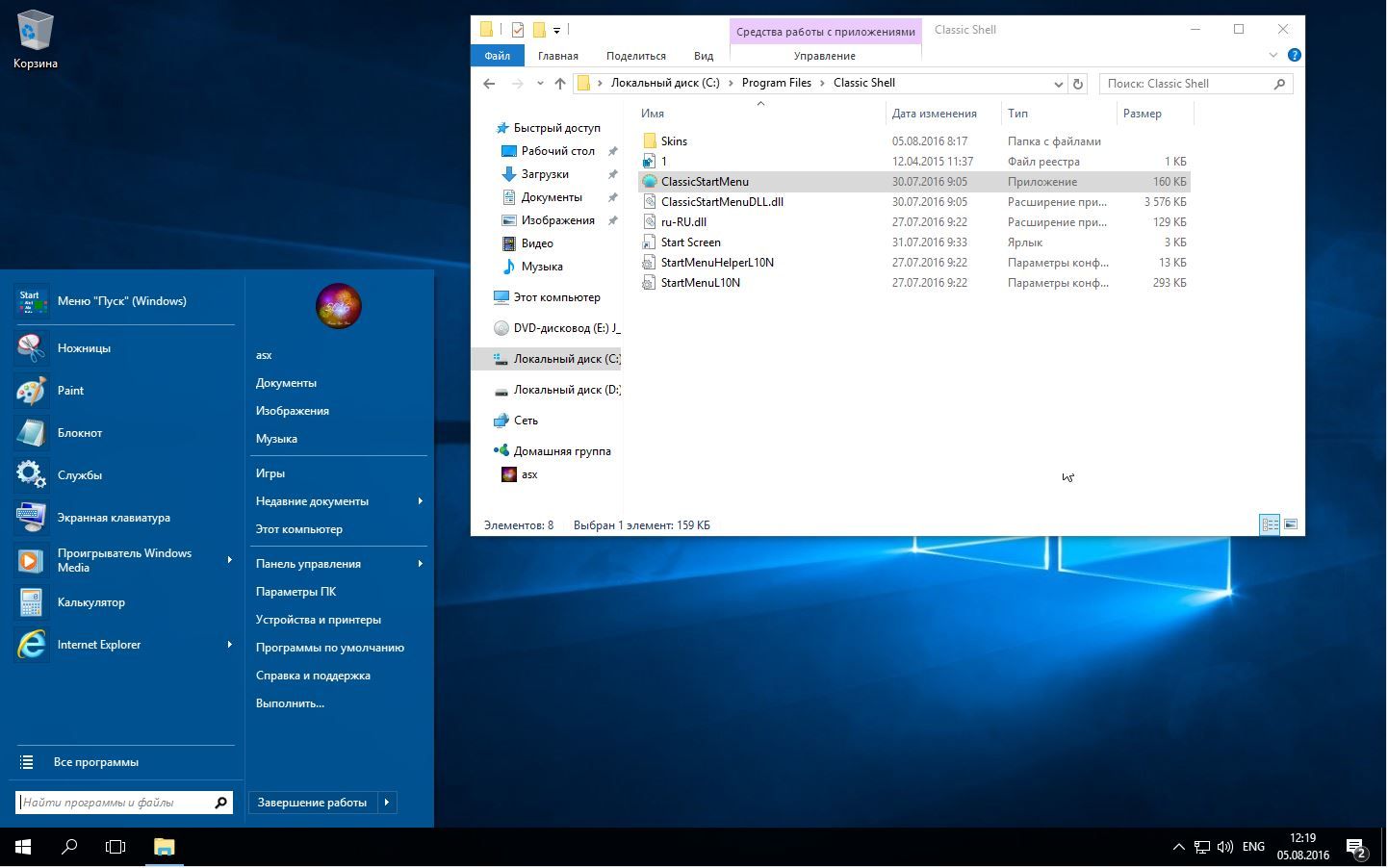Screen dimensions: 1388x868
Task: Open the Корзина desktop icon
Action: pos(35,39)
